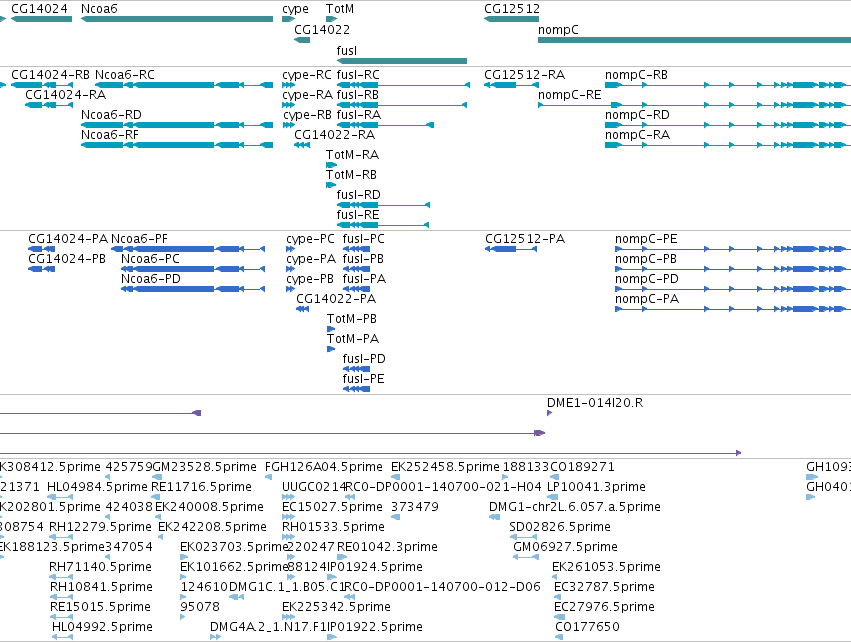
Task: Select the nompC gene bar
Action: (694, 40)
